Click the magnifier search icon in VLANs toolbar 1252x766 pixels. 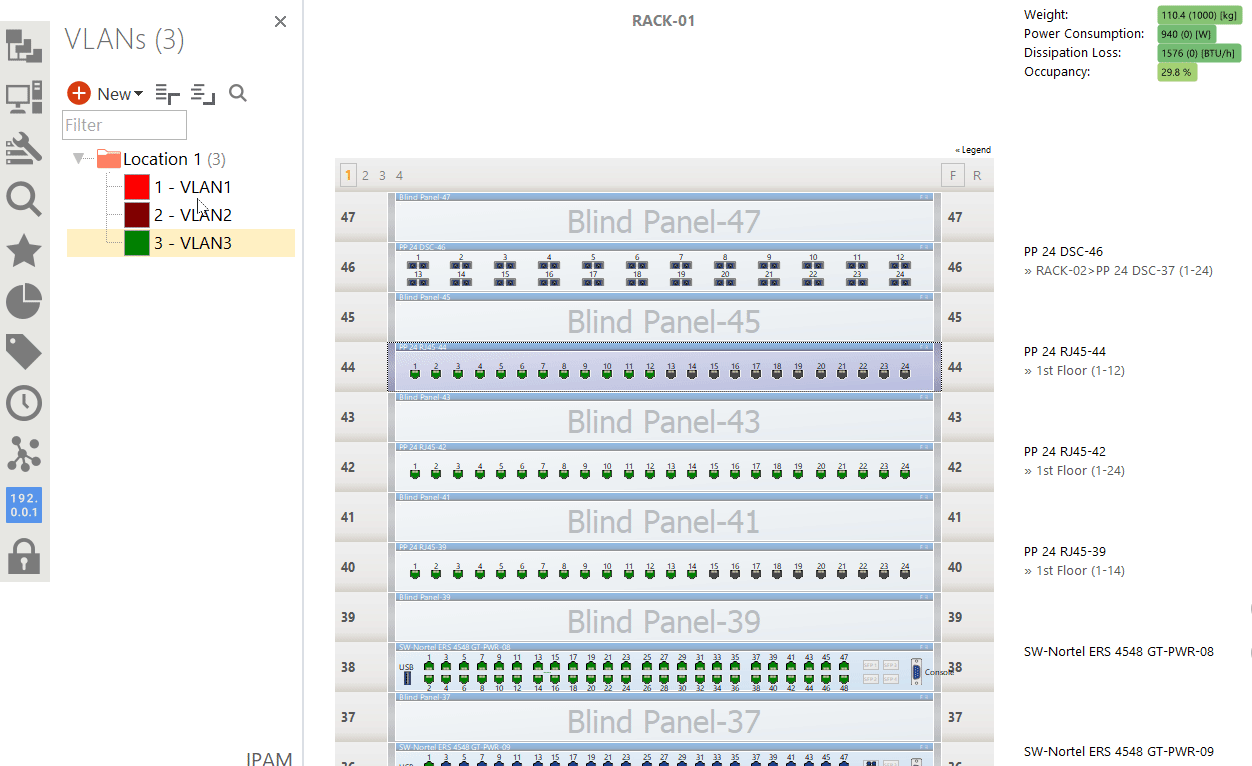coord(238,94)
